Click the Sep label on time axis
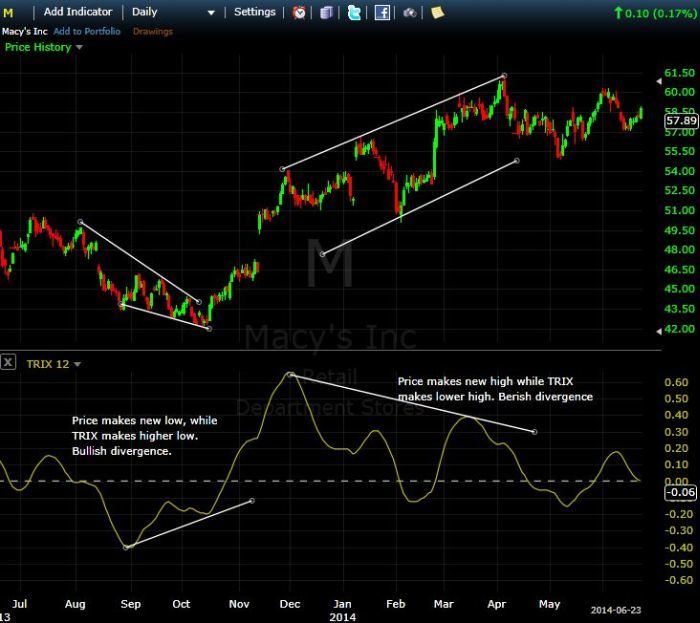Image resolution: width=700 pixels, height=623 pixels. click(x=130, y=604)
